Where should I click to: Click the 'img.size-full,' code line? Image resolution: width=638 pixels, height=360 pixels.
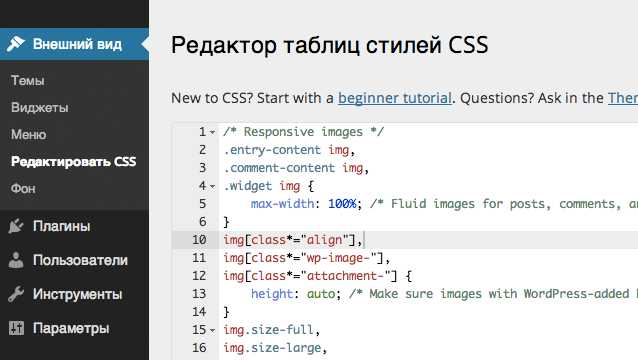click(272, 329)
